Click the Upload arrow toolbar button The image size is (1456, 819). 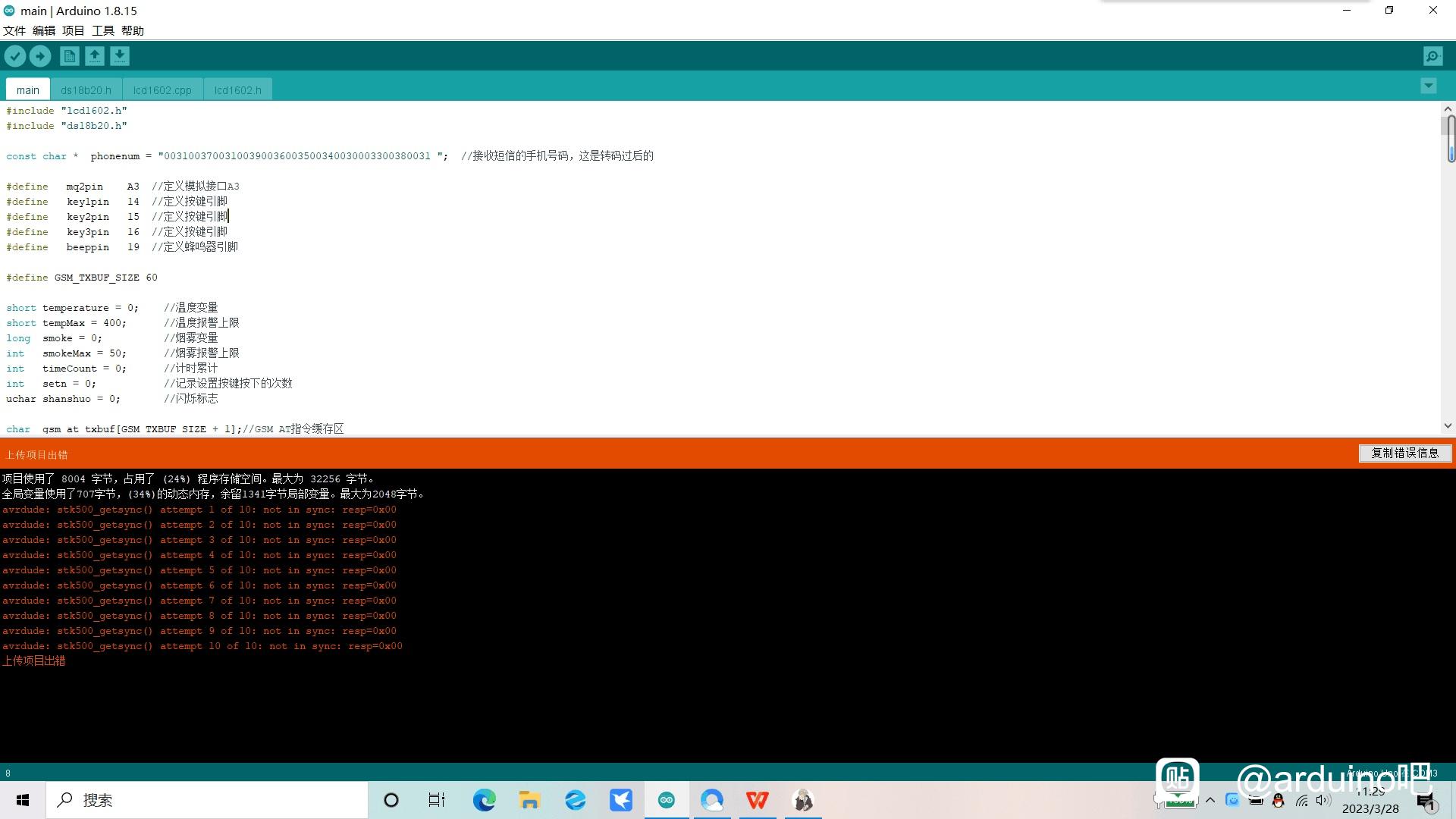[x=40, y=56]
